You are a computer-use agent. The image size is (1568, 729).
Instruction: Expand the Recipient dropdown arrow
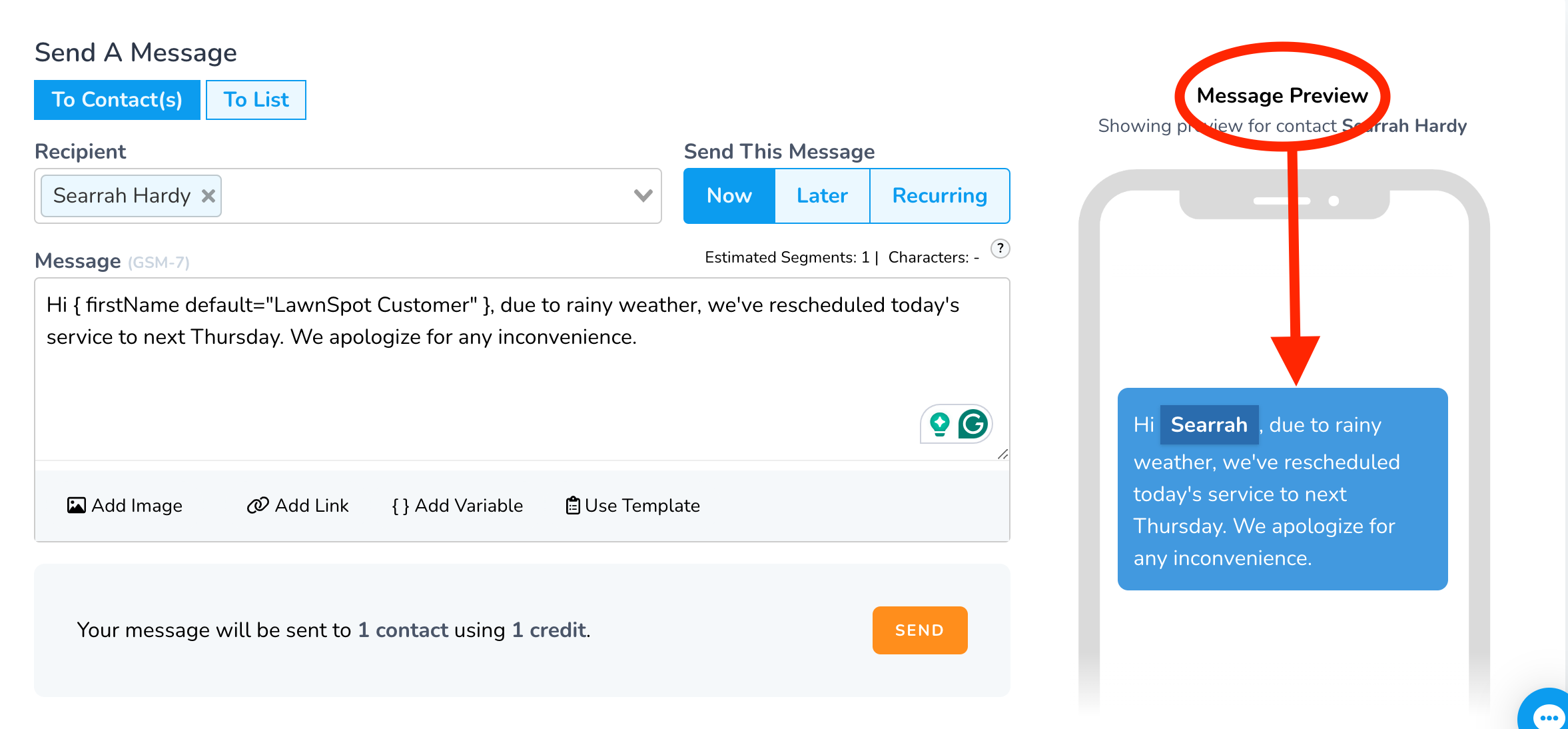(x=643, y=195)
